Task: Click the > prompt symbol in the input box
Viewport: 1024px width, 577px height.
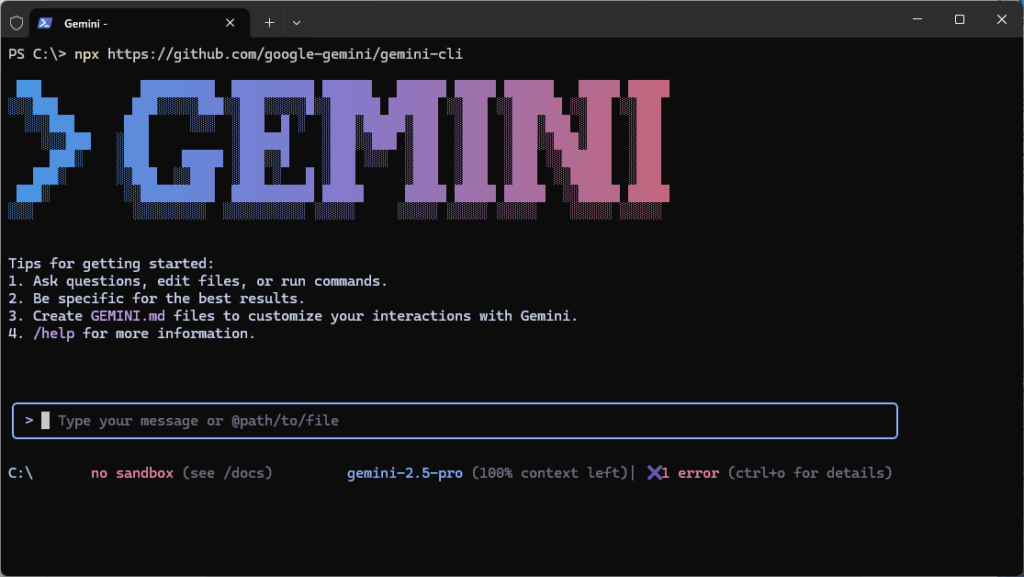Action: (29, 420)
